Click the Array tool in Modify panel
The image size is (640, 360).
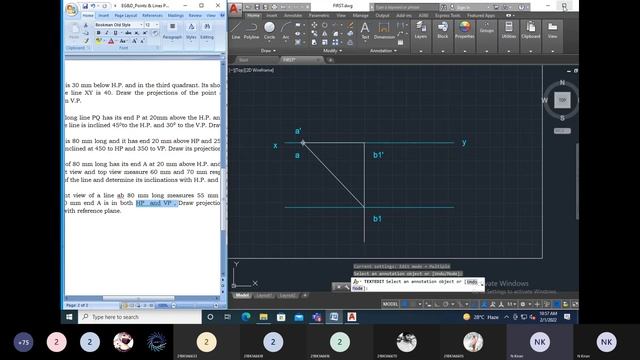tap(335, 42)
